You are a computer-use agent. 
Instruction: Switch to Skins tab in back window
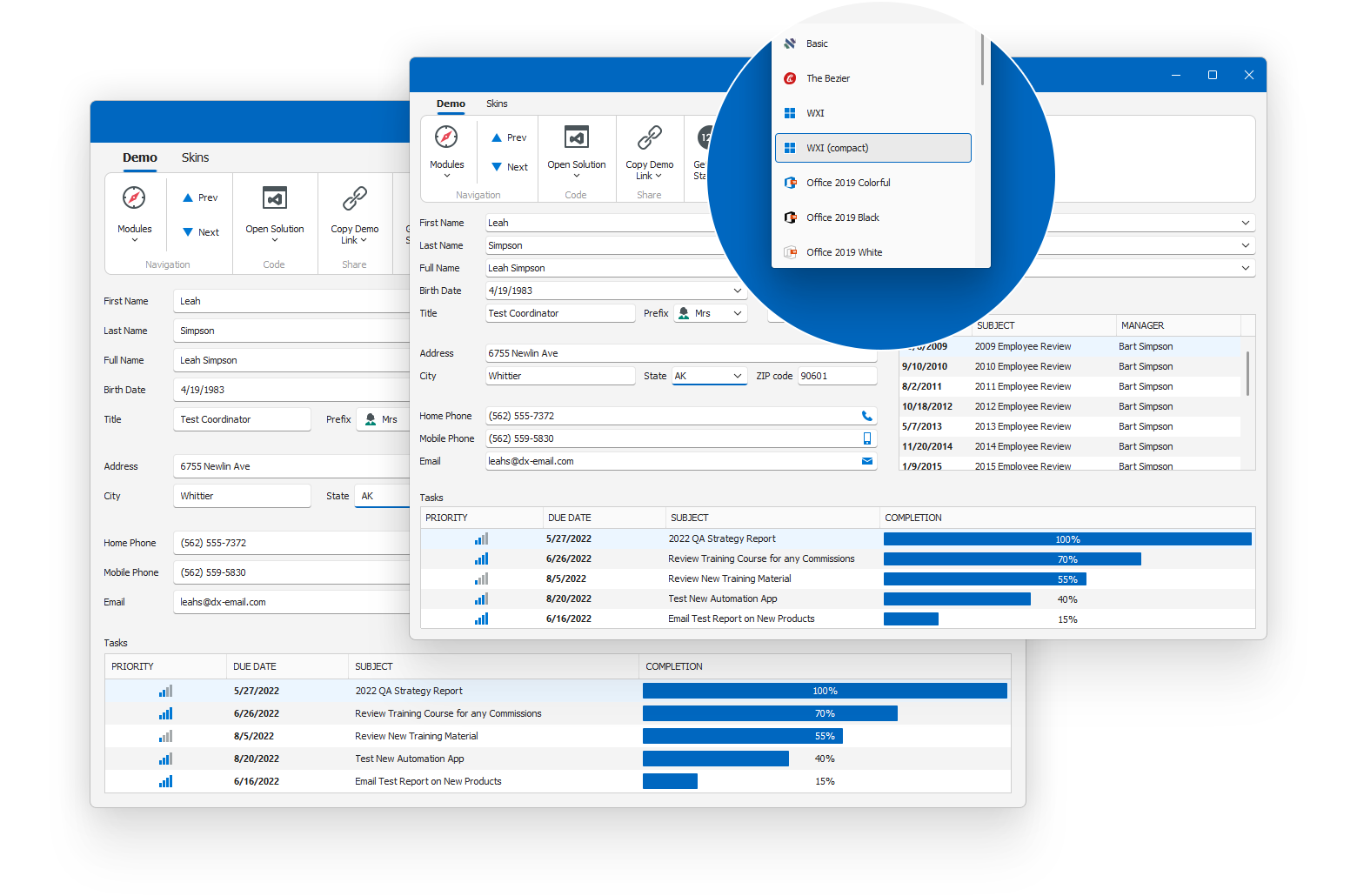click(x=195, y=157)
